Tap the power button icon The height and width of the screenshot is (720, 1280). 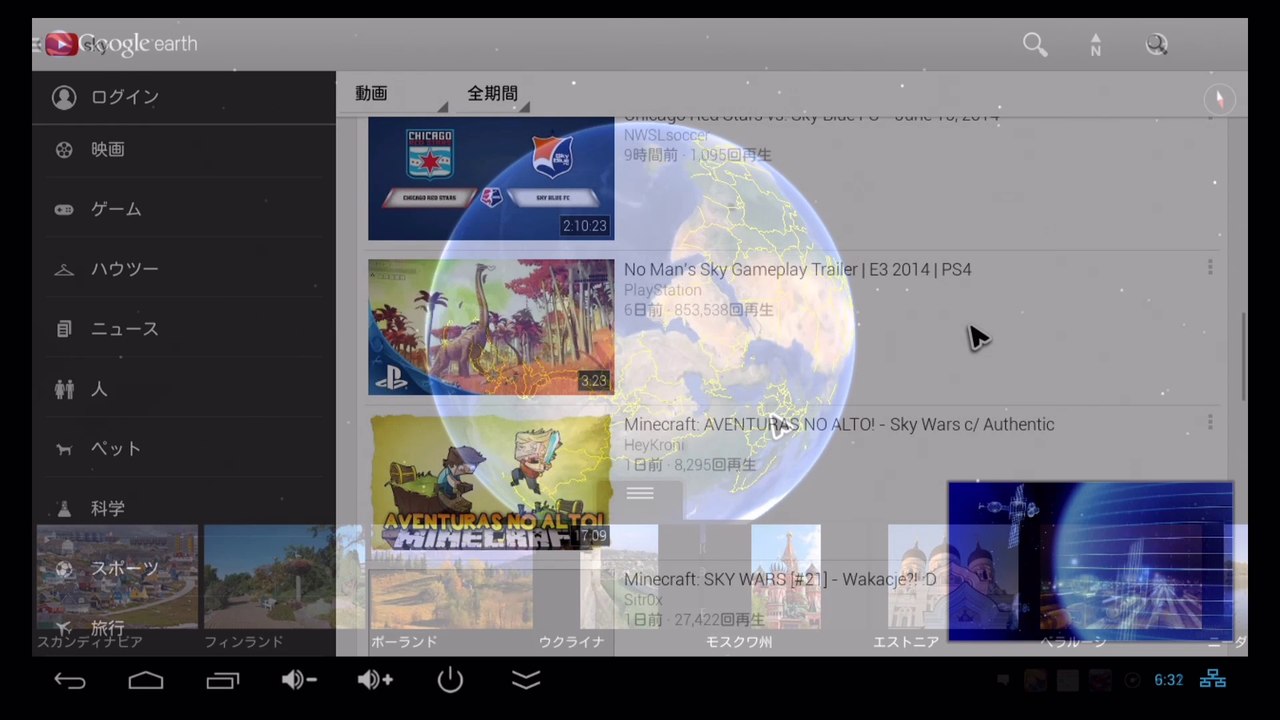[x=450, y=681]
